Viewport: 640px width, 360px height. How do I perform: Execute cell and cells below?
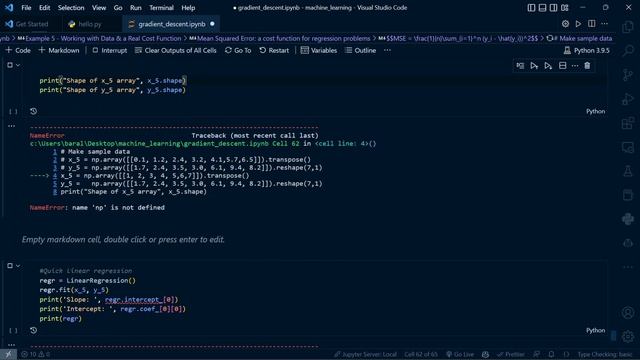click(x=548, y=66)
